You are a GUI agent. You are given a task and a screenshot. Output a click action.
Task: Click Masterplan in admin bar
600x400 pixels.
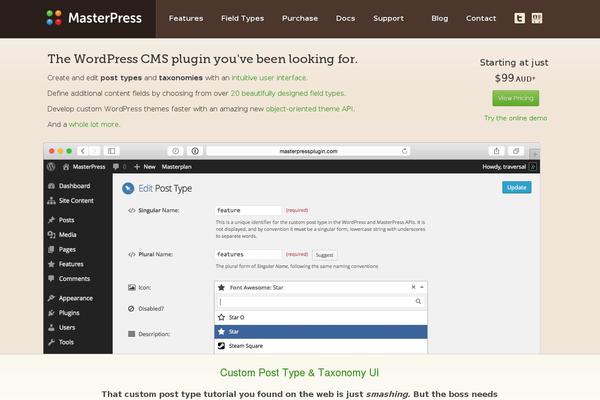tap(176, 167)
